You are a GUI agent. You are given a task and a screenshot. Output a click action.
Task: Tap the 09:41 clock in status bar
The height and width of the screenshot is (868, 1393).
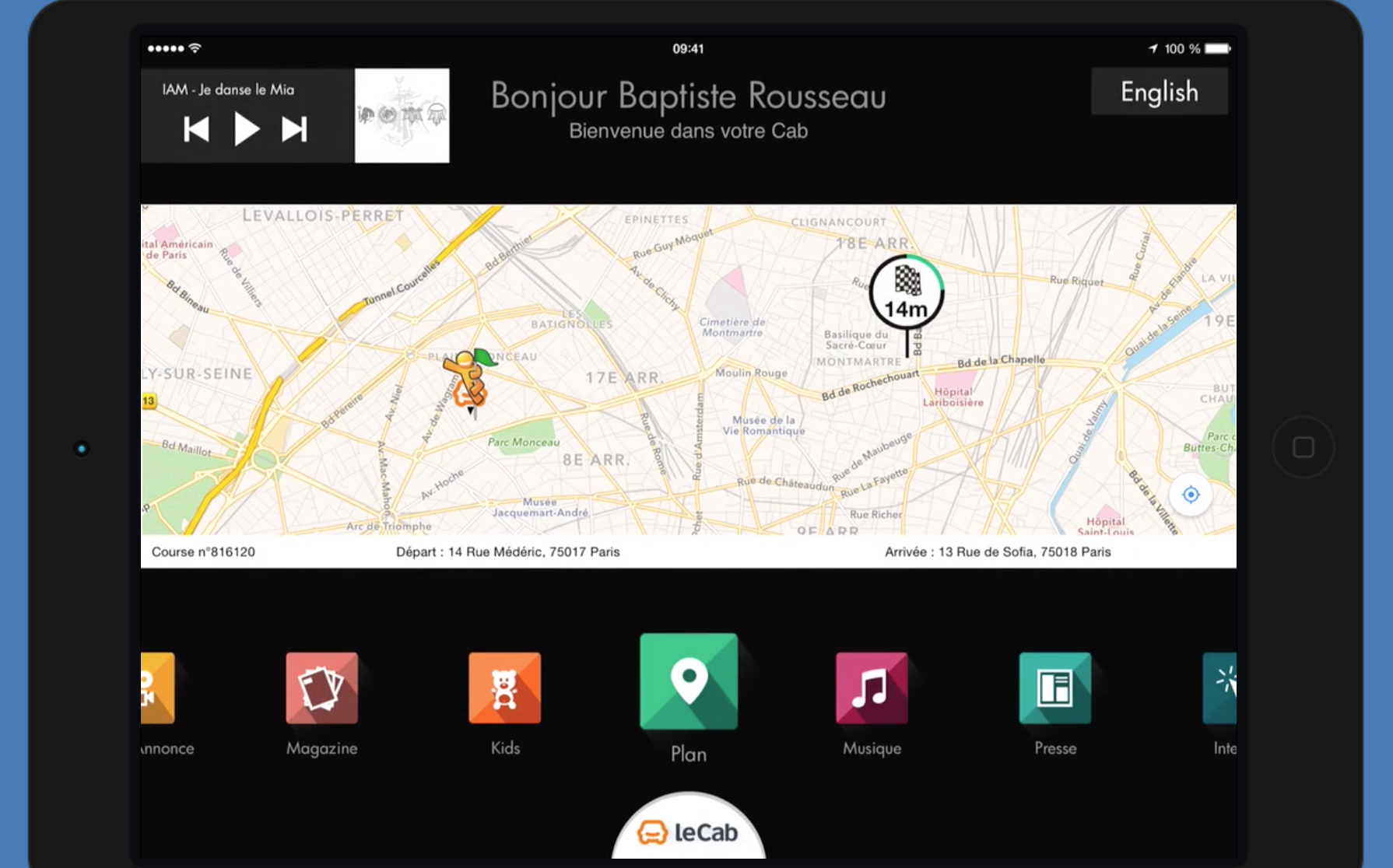tap(689, 48)
